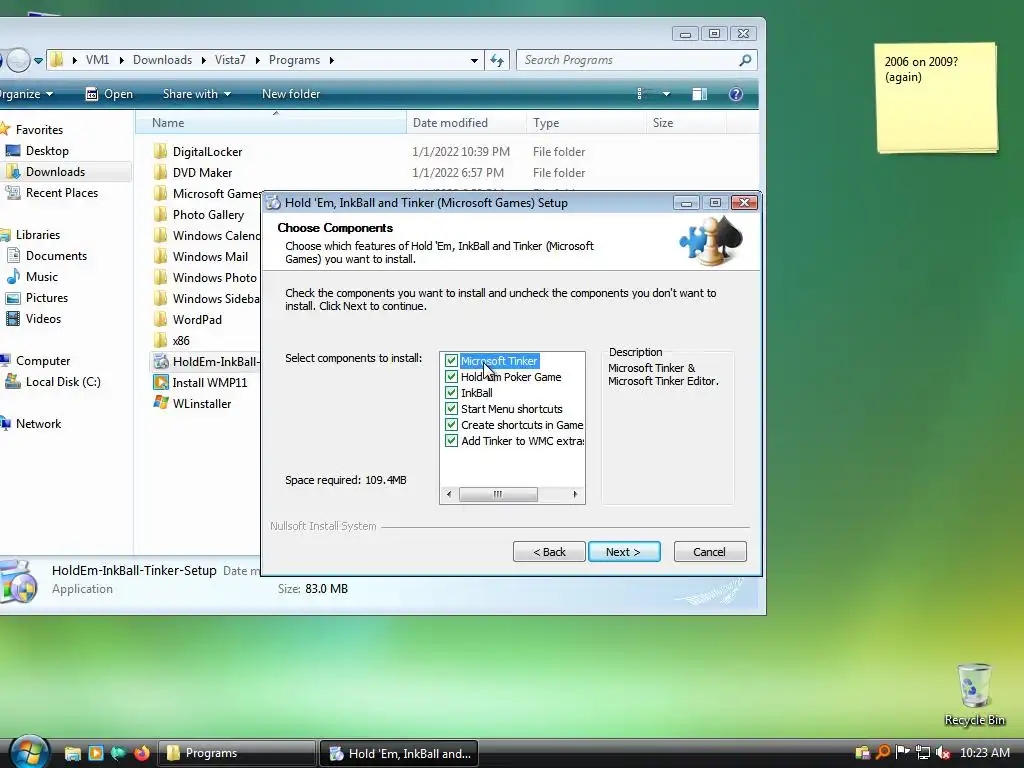Sort by Date modified column header
1024x768 pixels.
pyautogui.click(x=466, y=123)
